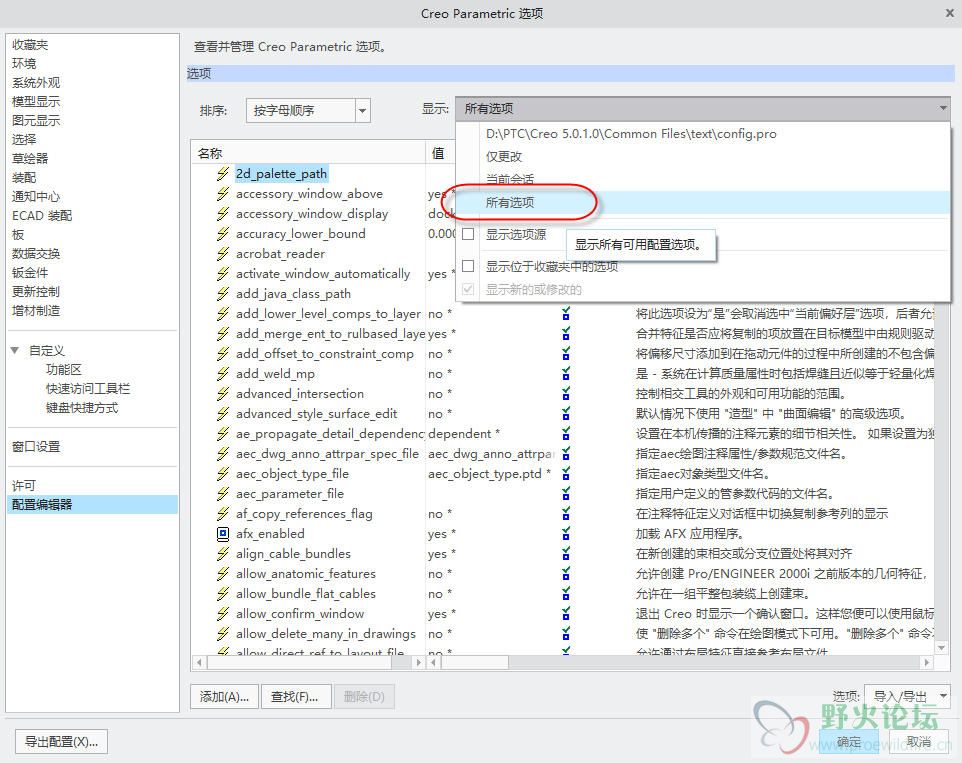962x763 pixels.
Task: Click the lightning icon beside 2d_palette_path
Action: click(x=223, y=174)
